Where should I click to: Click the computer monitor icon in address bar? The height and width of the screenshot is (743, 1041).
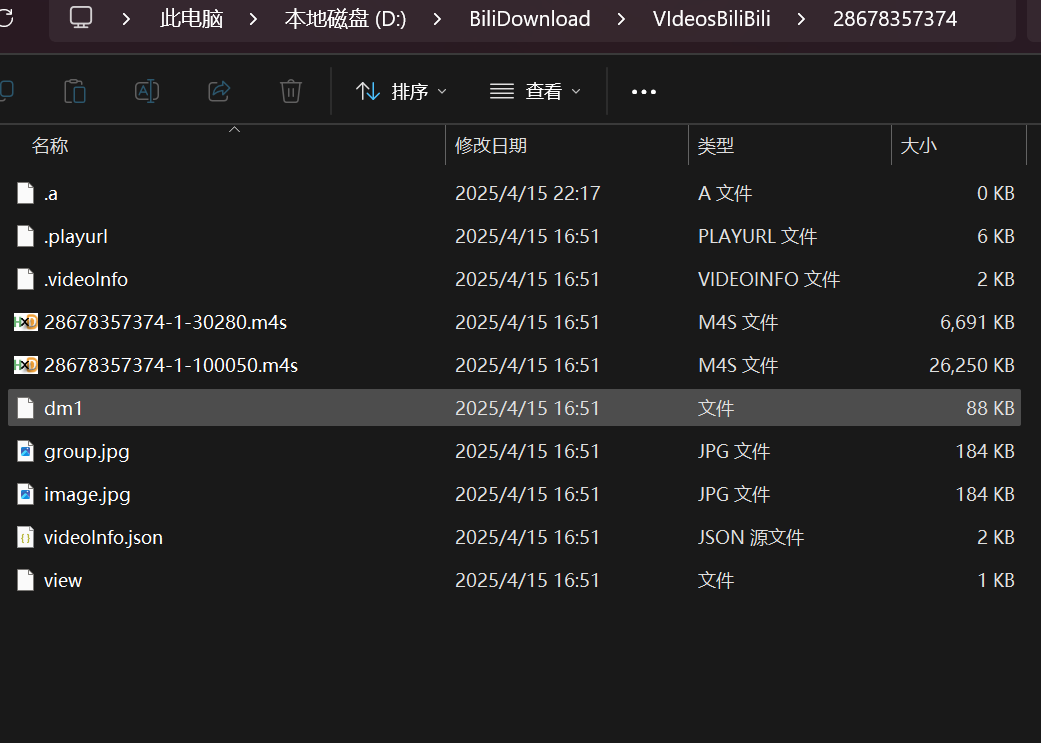tap(81, 17)
